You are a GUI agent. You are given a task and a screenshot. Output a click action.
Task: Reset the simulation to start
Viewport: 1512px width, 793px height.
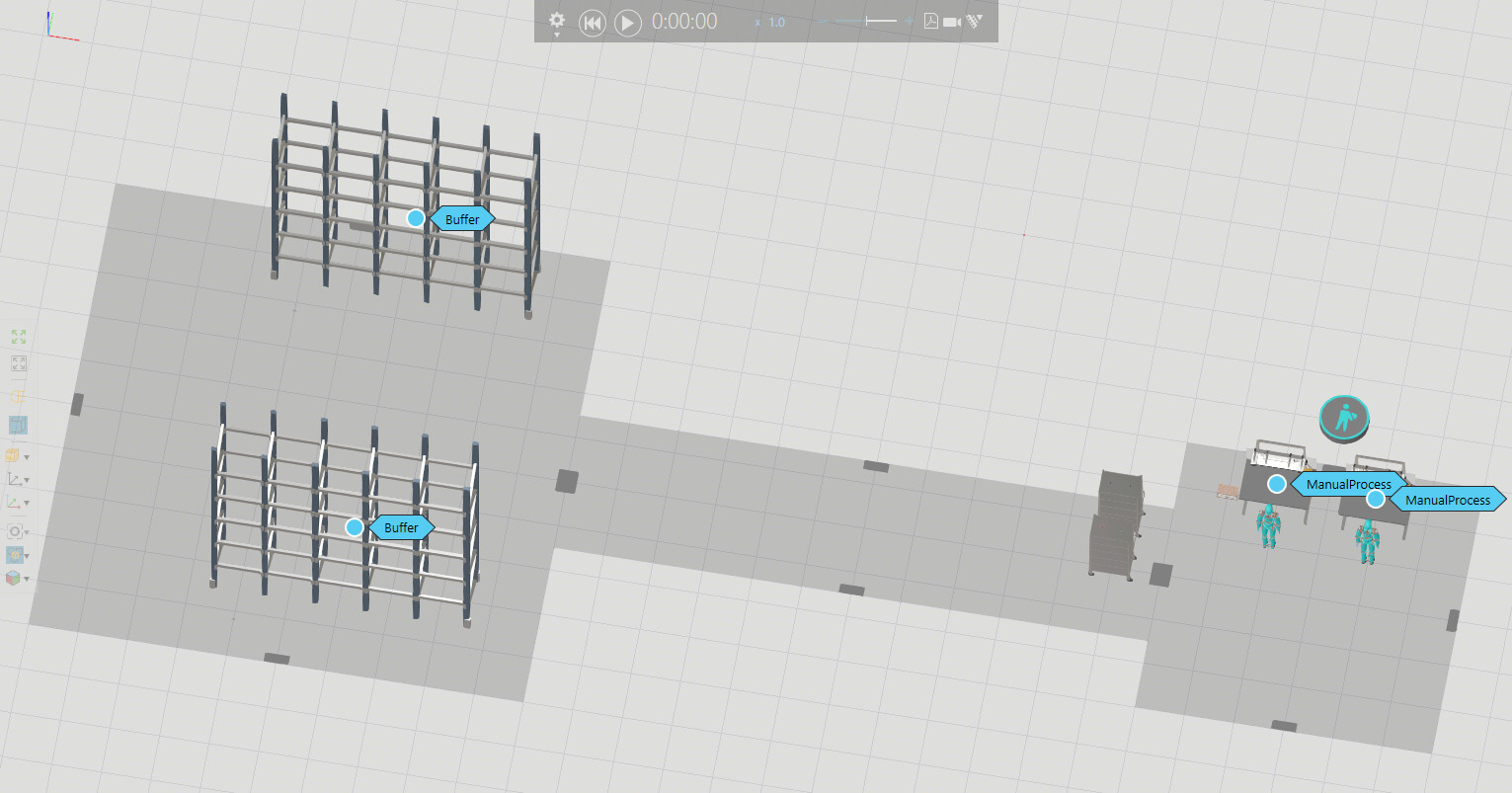point(592,23)
